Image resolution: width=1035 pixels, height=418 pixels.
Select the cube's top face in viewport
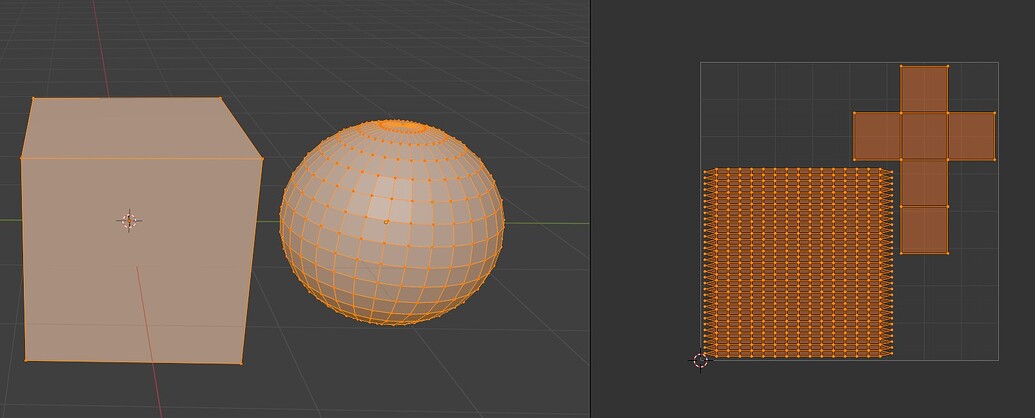tap(141, 128)
